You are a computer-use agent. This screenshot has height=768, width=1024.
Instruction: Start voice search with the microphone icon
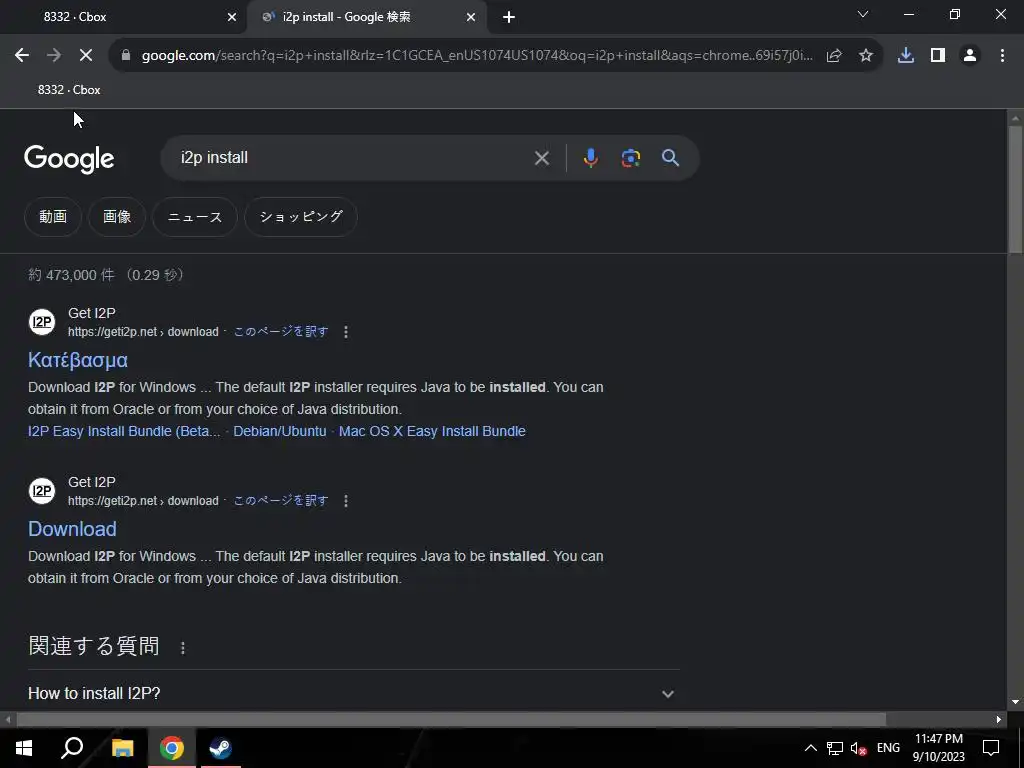(590, 158)
